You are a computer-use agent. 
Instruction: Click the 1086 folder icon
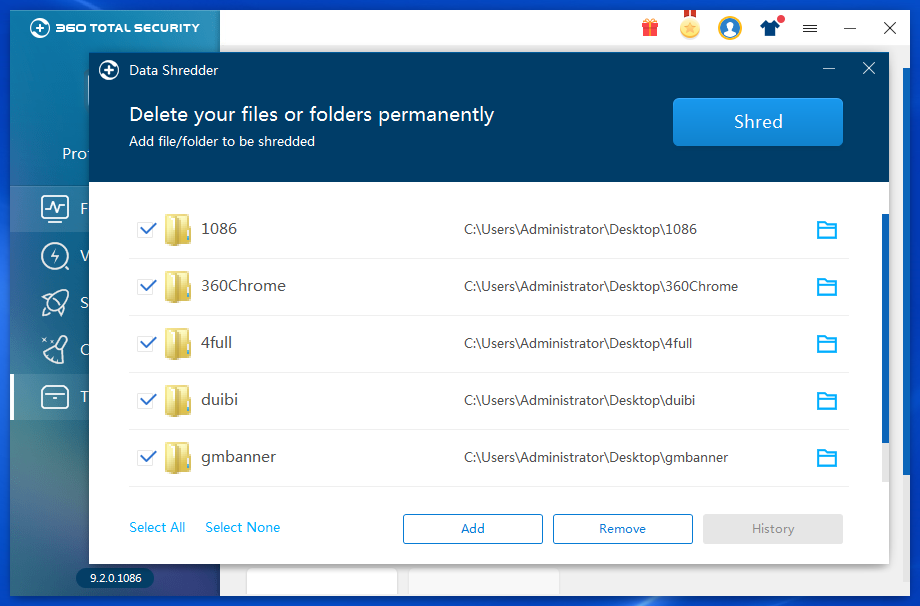(x=177, y=229)
